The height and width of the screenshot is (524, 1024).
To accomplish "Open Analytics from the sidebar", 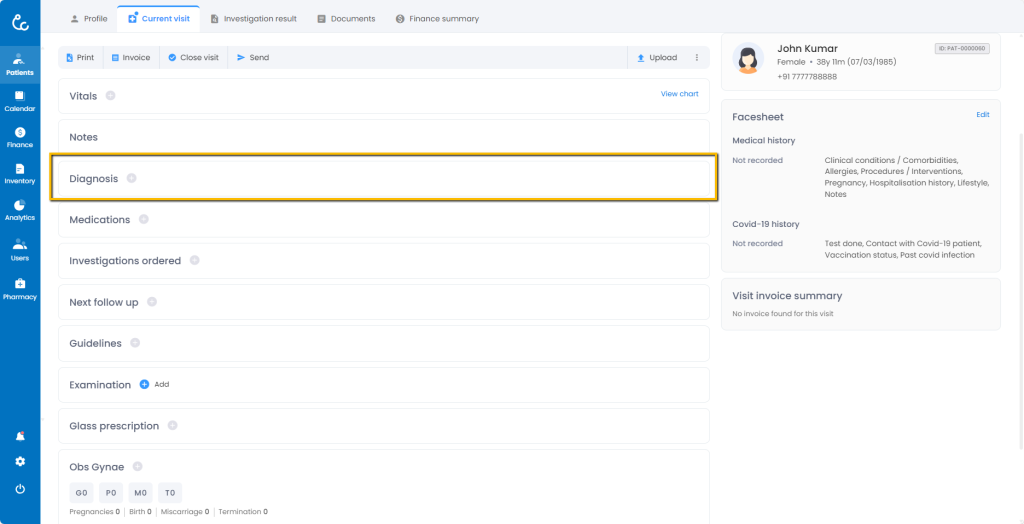I will [x=20, y=209].
